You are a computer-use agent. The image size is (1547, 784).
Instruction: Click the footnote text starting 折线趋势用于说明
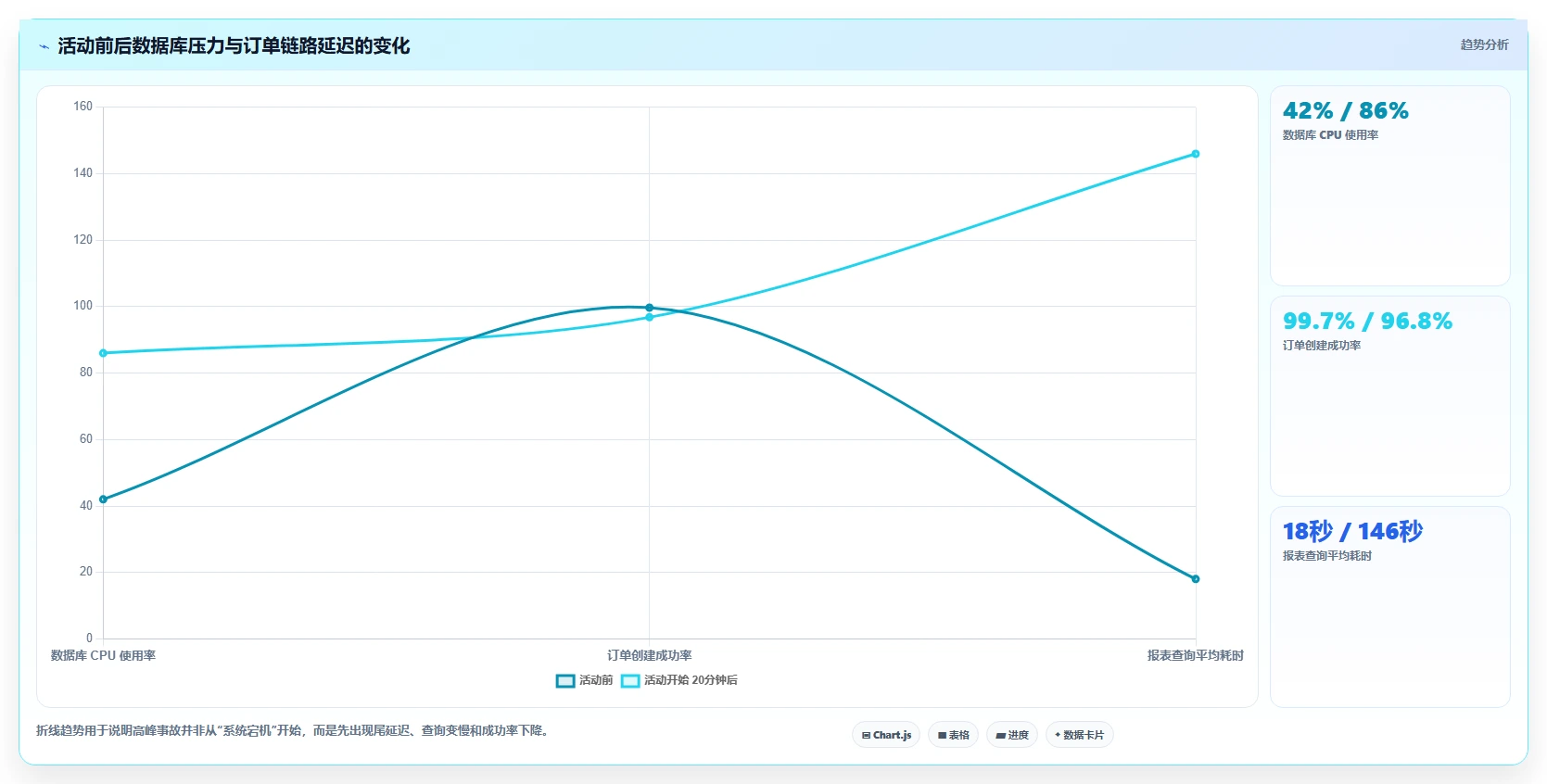(294, 731)
